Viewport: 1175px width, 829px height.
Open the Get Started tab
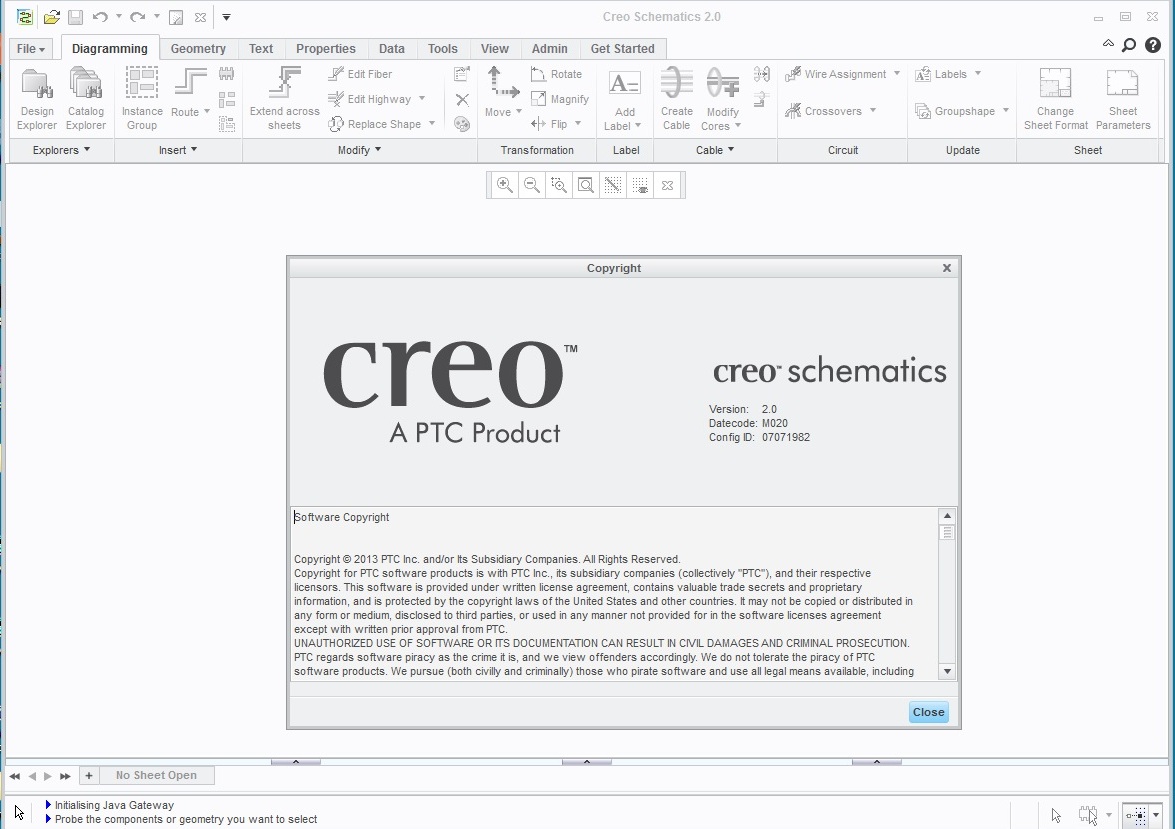point(622,49)
